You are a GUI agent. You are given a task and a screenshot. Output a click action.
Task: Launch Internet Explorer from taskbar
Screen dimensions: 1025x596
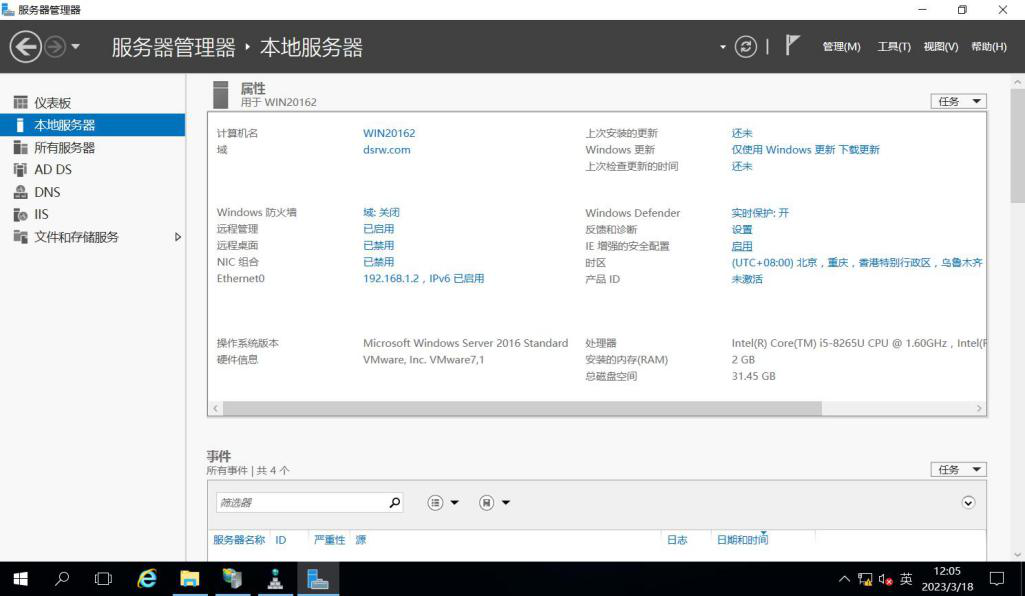pos(147,579)
